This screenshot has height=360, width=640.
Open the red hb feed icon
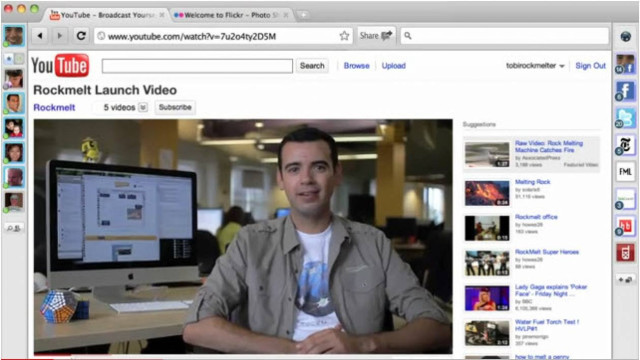[625, 226]
